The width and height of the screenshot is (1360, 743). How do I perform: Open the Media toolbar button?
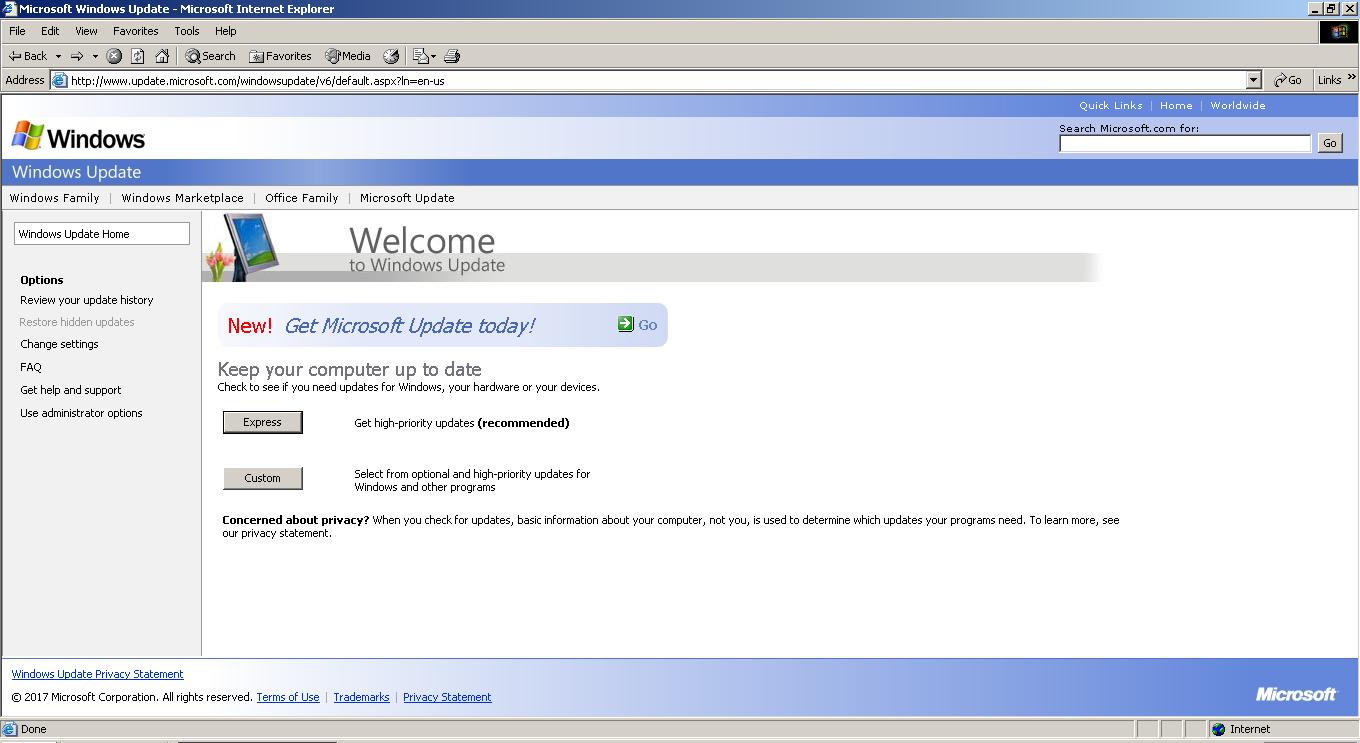[x=347, y=56]
